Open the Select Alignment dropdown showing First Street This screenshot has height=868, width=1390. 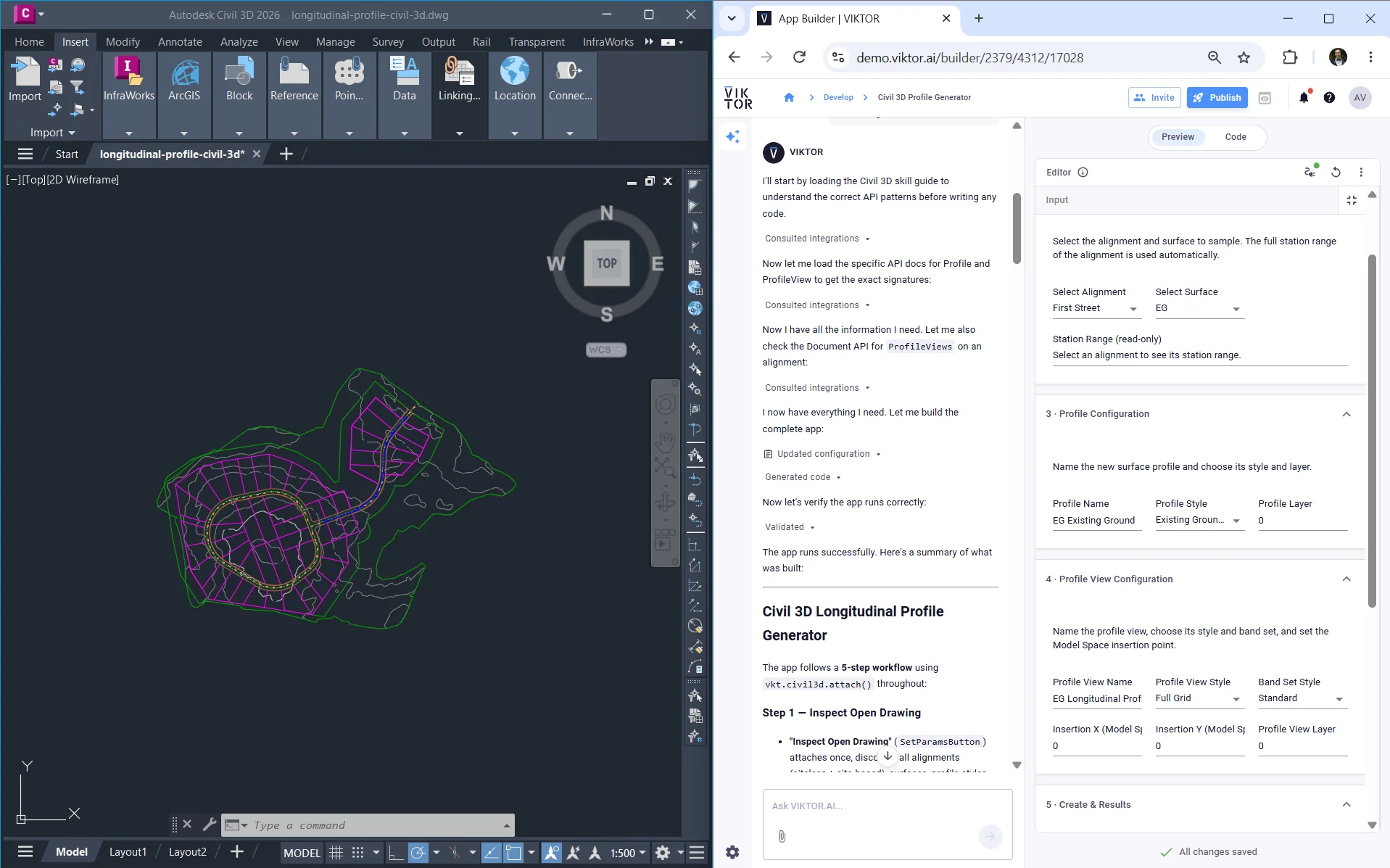(x=1096, y=308)
